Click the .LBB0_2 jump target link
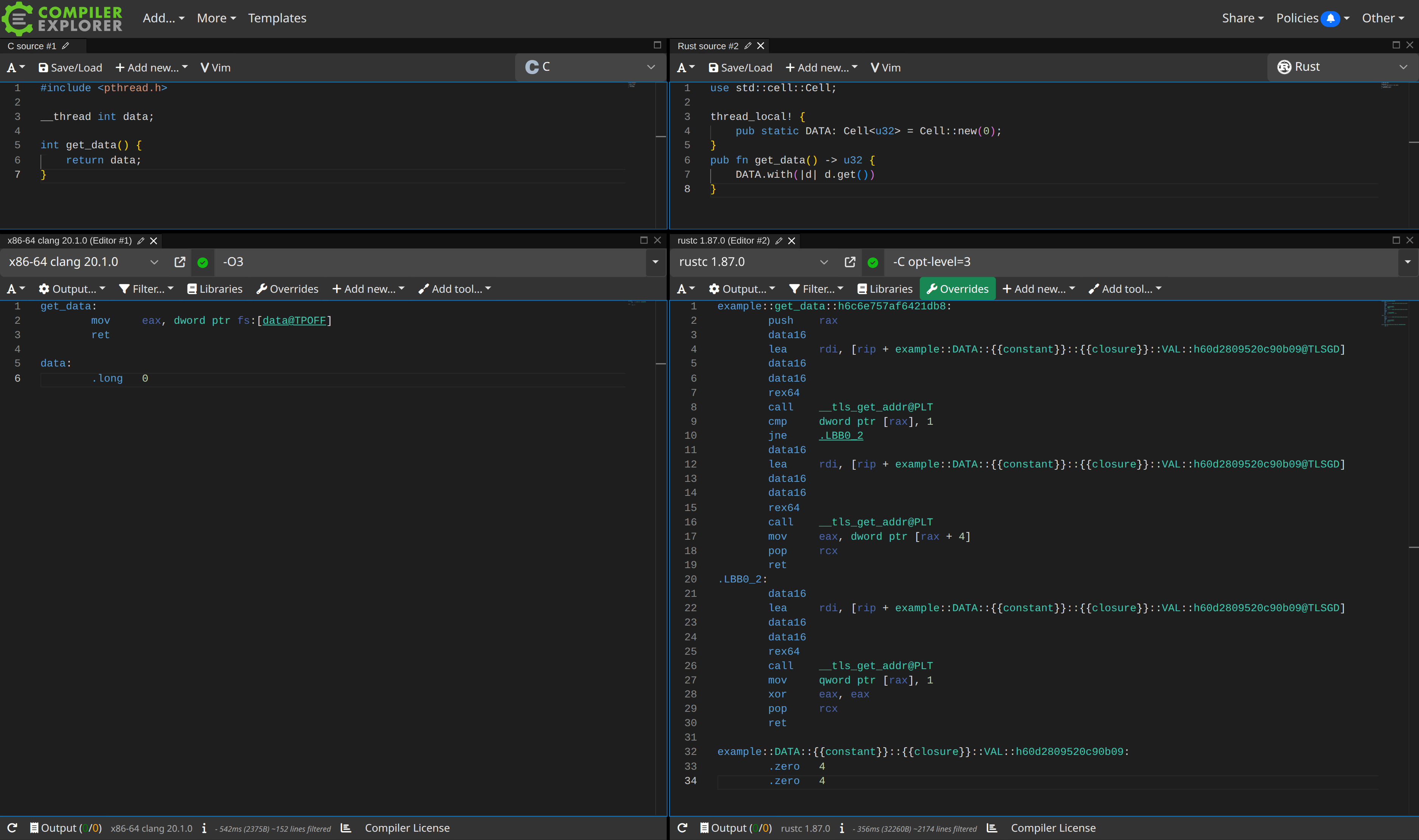 (841, 435)
